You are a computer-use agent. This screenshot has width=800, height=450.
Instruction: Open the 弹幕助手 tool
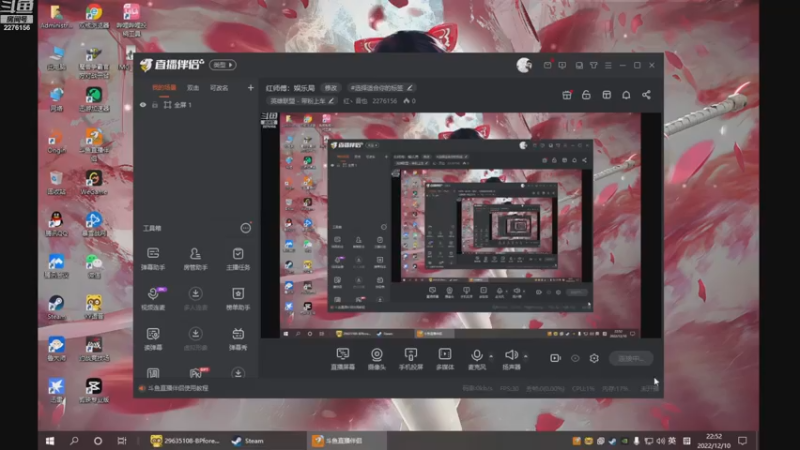(153, 258)
